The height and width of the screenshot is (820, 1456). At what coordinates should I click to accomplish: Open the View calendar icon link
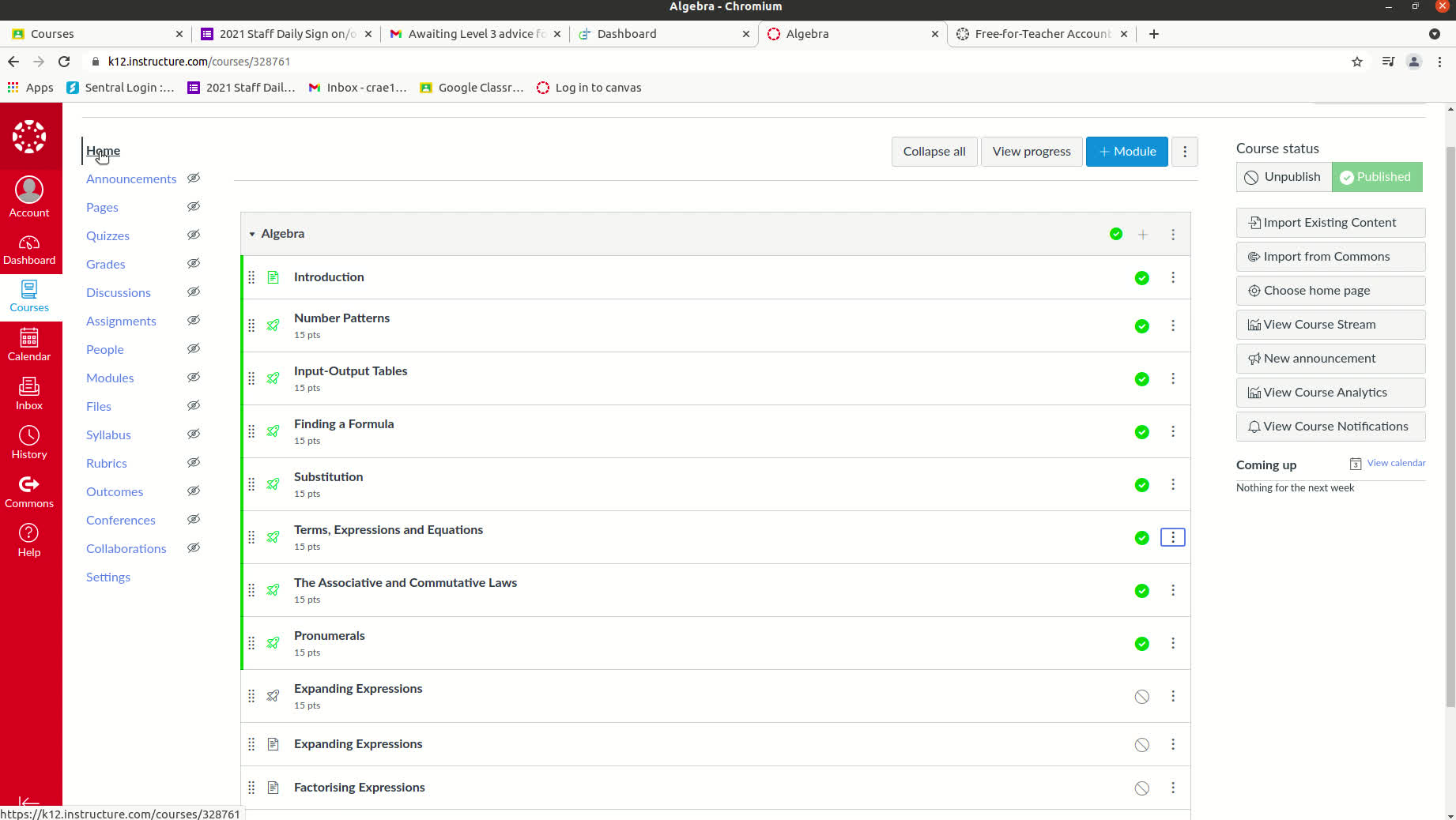click(1356, 464)
